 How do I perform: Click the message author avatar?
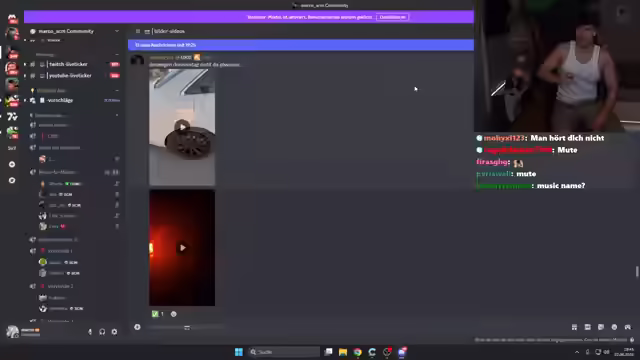(138, 60)
